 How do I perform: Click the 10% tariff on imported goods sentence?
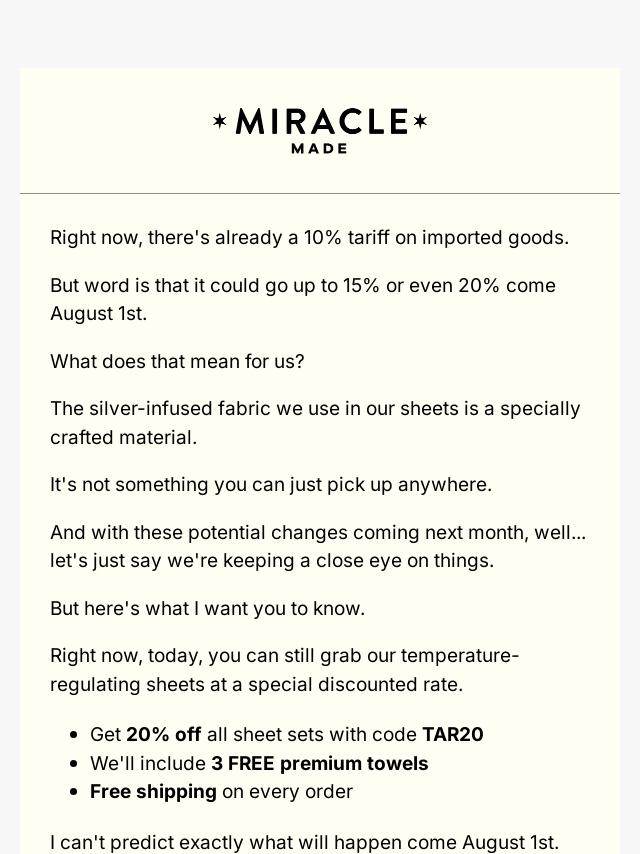[309, 237]
